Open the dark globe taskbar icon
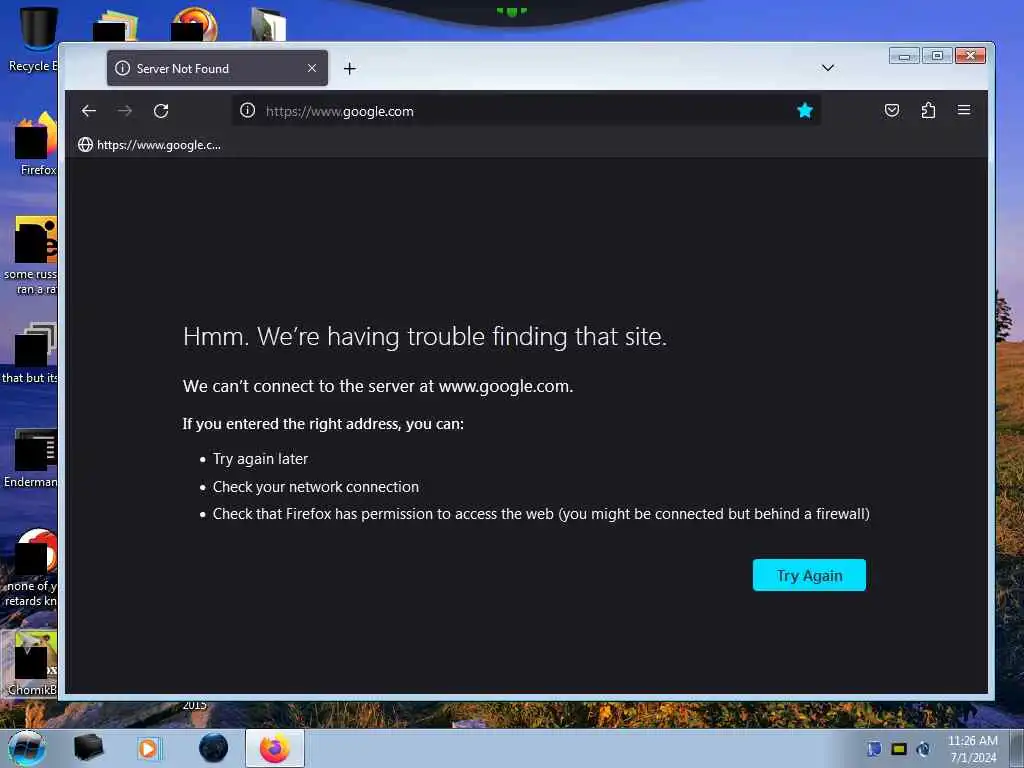Viewport: 1024px width, 768px height. click(214, 748)
